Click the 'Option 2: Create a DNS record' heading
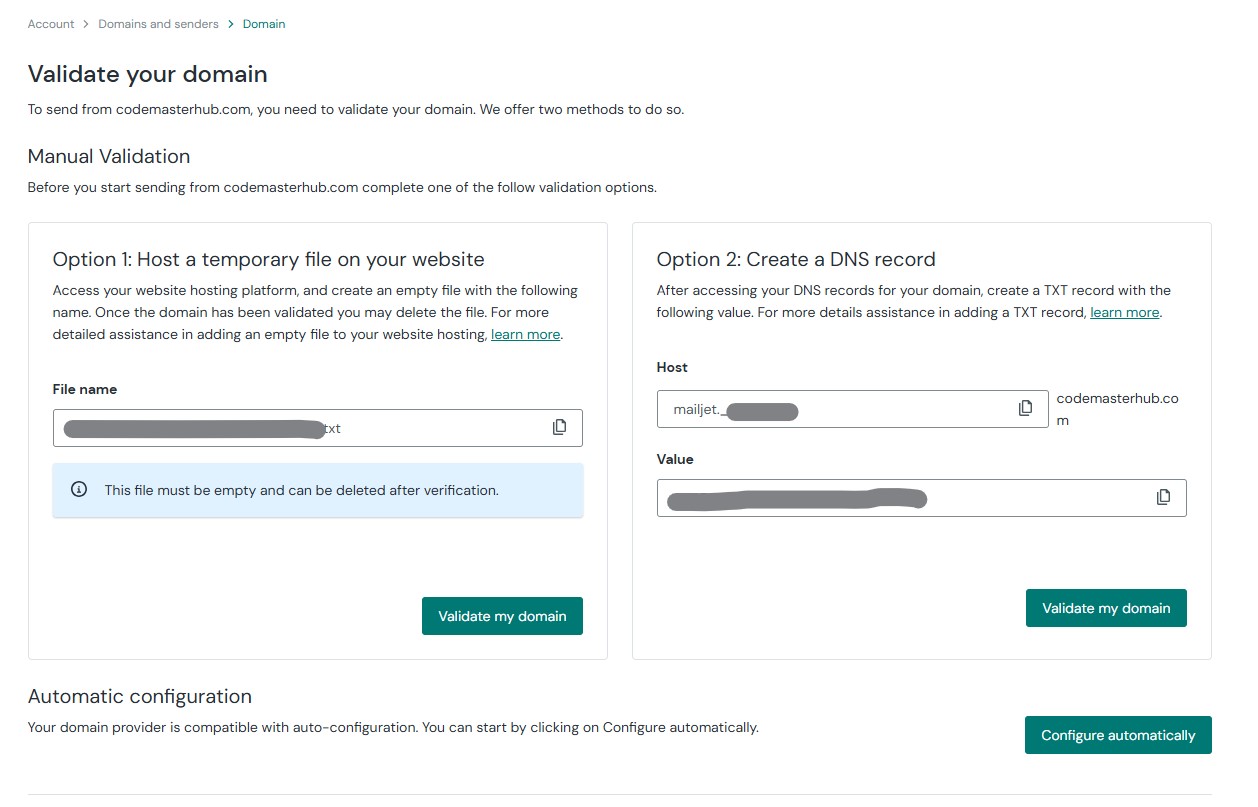 [795, 259]
